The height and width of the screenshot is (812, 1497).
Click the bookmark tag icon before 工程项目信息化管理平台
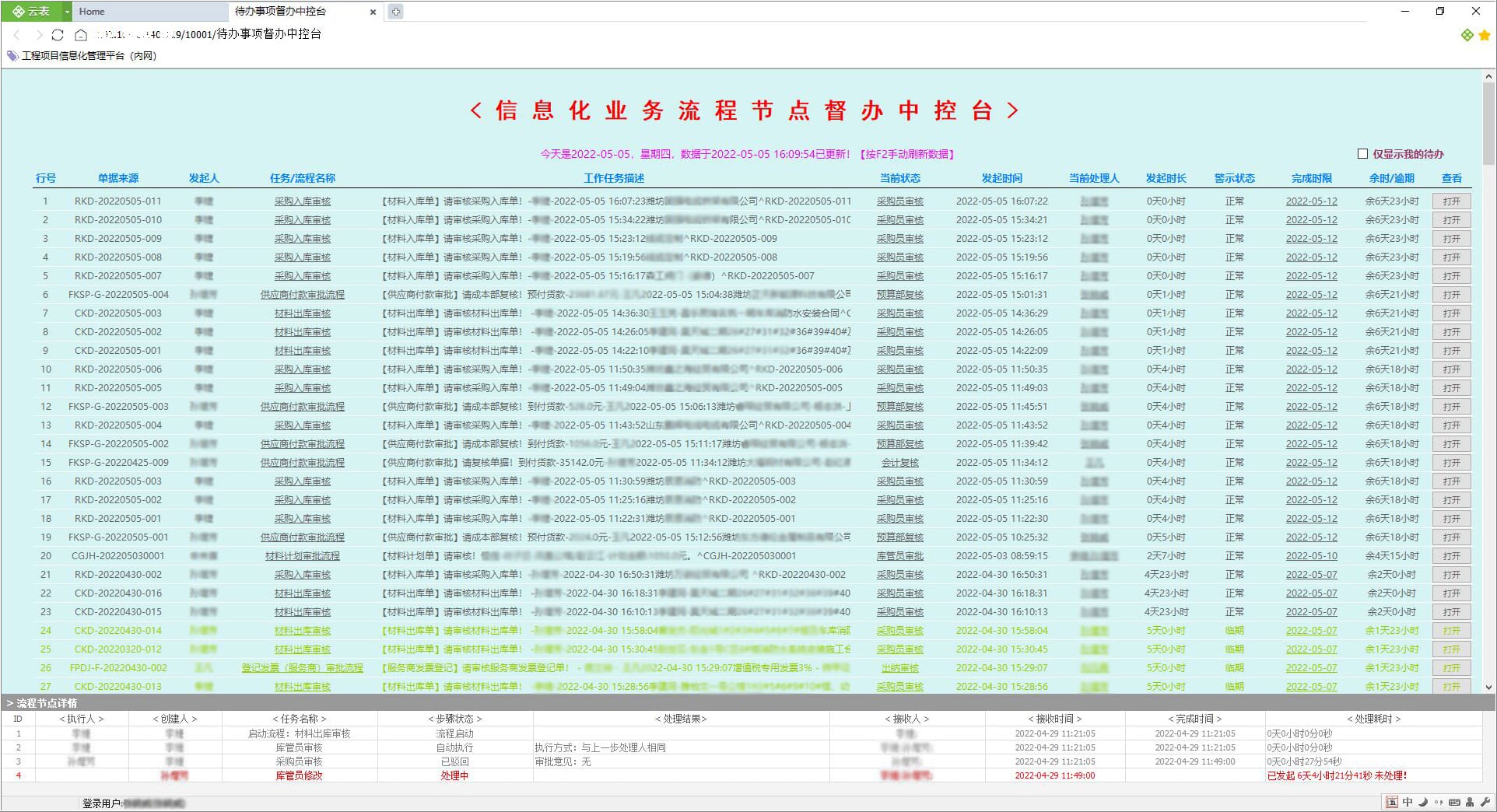tap(12, 55)
